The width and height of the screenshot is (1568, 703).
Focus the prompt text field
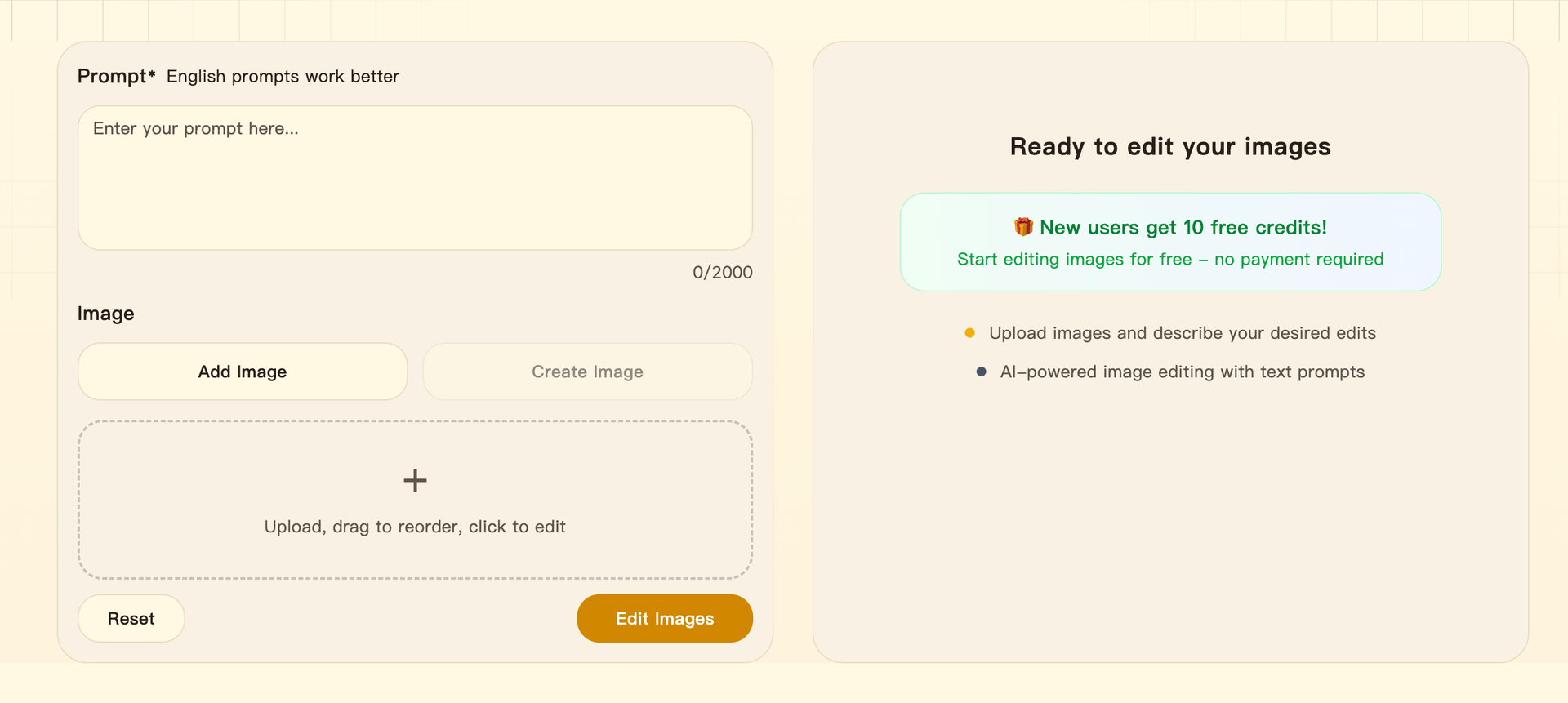[x=415, y=177]
